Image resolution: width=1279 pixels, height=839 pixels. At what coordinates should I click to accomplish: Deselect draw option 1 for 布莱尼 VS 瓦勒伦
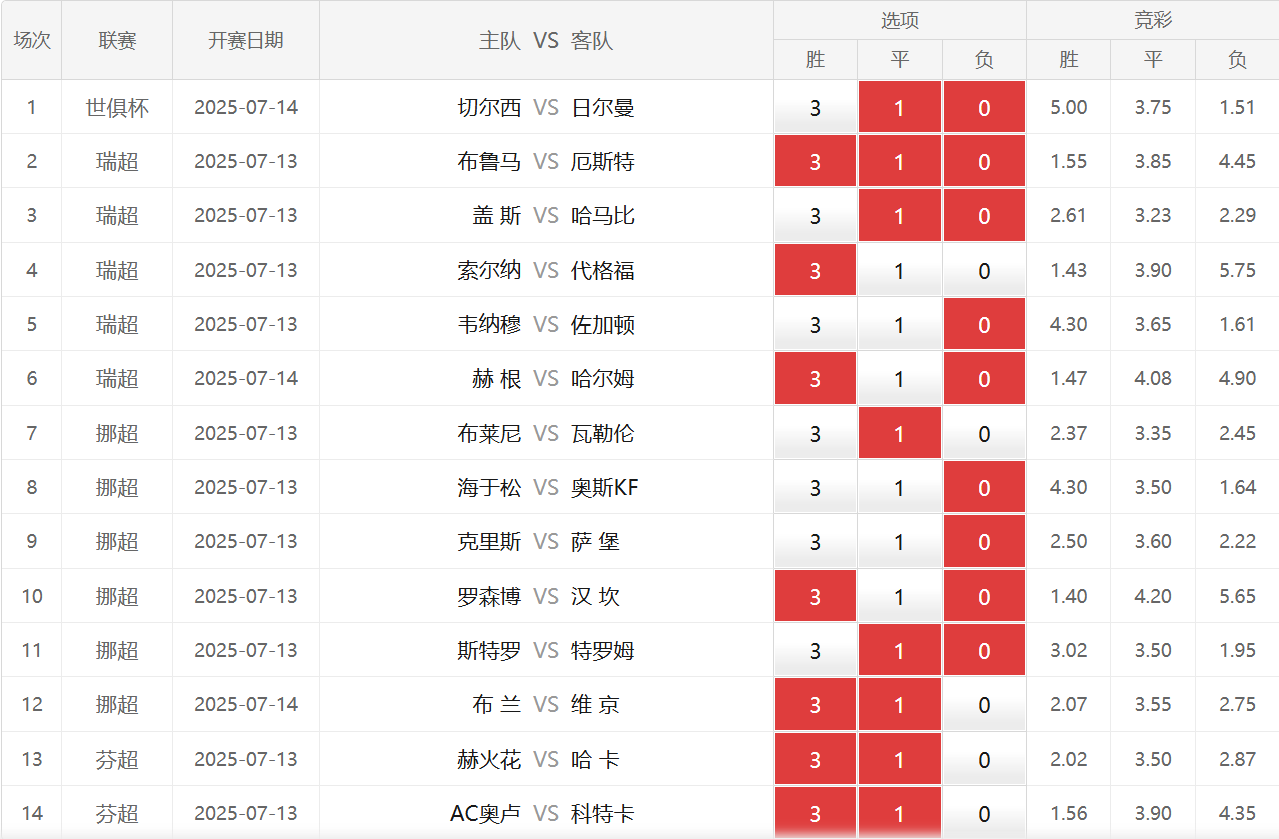[x=899, y=433]
